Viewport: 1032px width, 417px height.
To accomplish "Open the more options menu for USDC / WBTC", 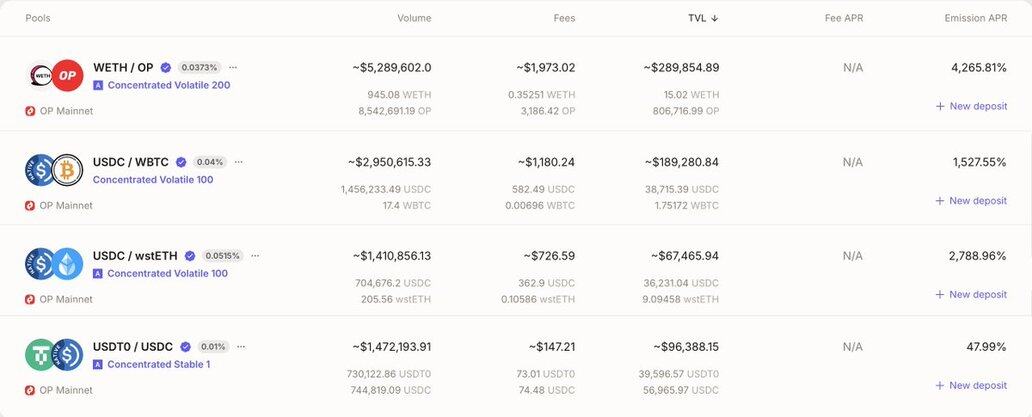I will click(x=238, y=162).
